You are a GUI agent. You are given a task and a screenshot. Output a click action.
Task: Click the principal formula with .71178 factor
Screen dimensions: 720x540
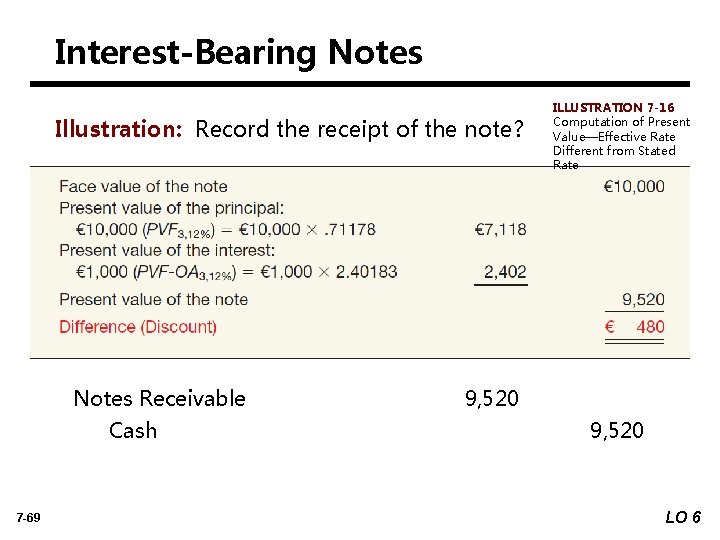pyautogui.click(x=226, y=230)
